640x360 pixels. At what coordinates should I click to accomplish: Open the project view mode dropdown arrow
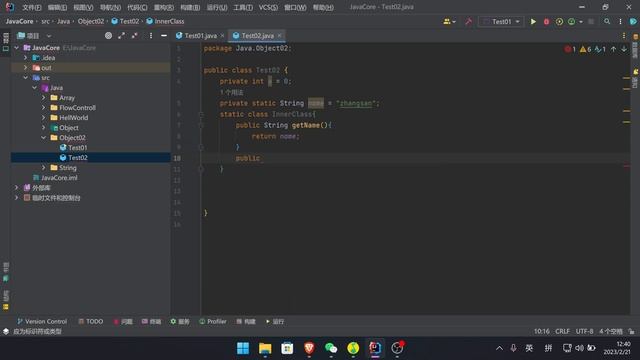pos(49,36)
